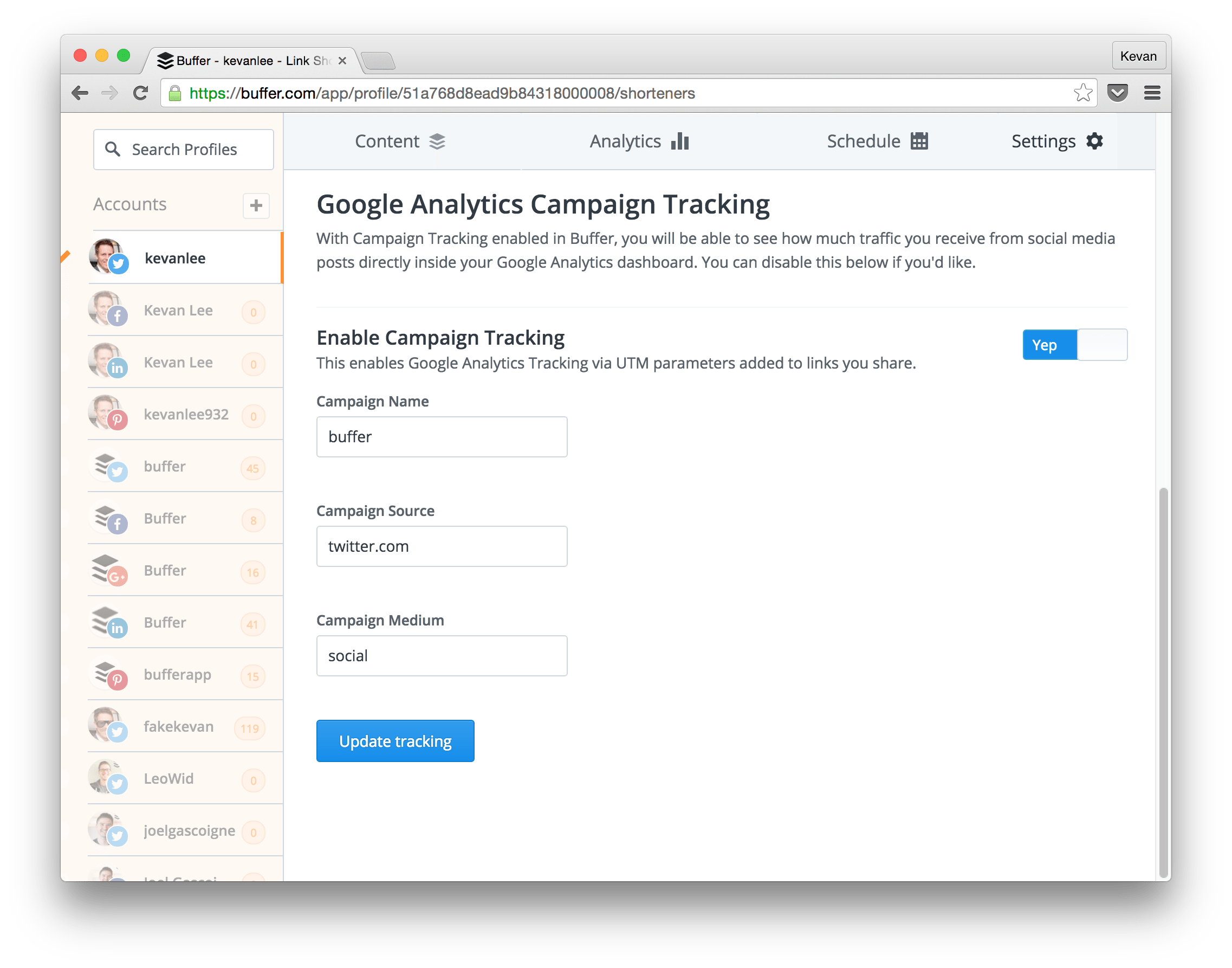This screenshot has height=968, width=1232.
Task: Click the kevanlee account name
Action: 175,259
